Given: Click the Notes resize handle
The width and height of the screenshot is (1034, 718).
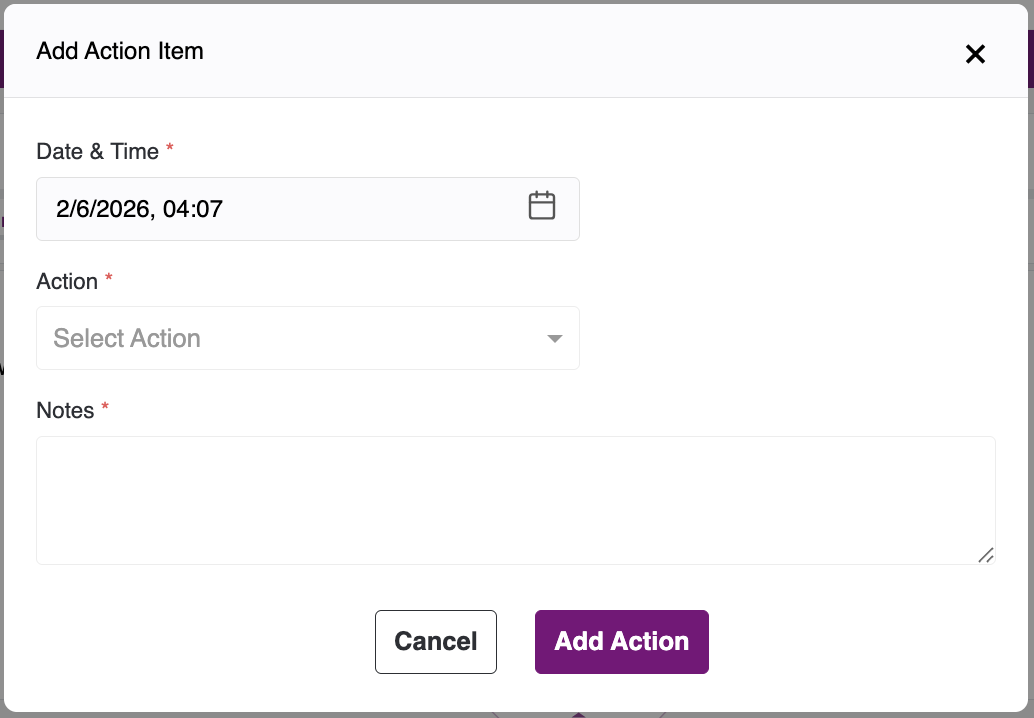Looking at the screenshot, I should [986, 555].
